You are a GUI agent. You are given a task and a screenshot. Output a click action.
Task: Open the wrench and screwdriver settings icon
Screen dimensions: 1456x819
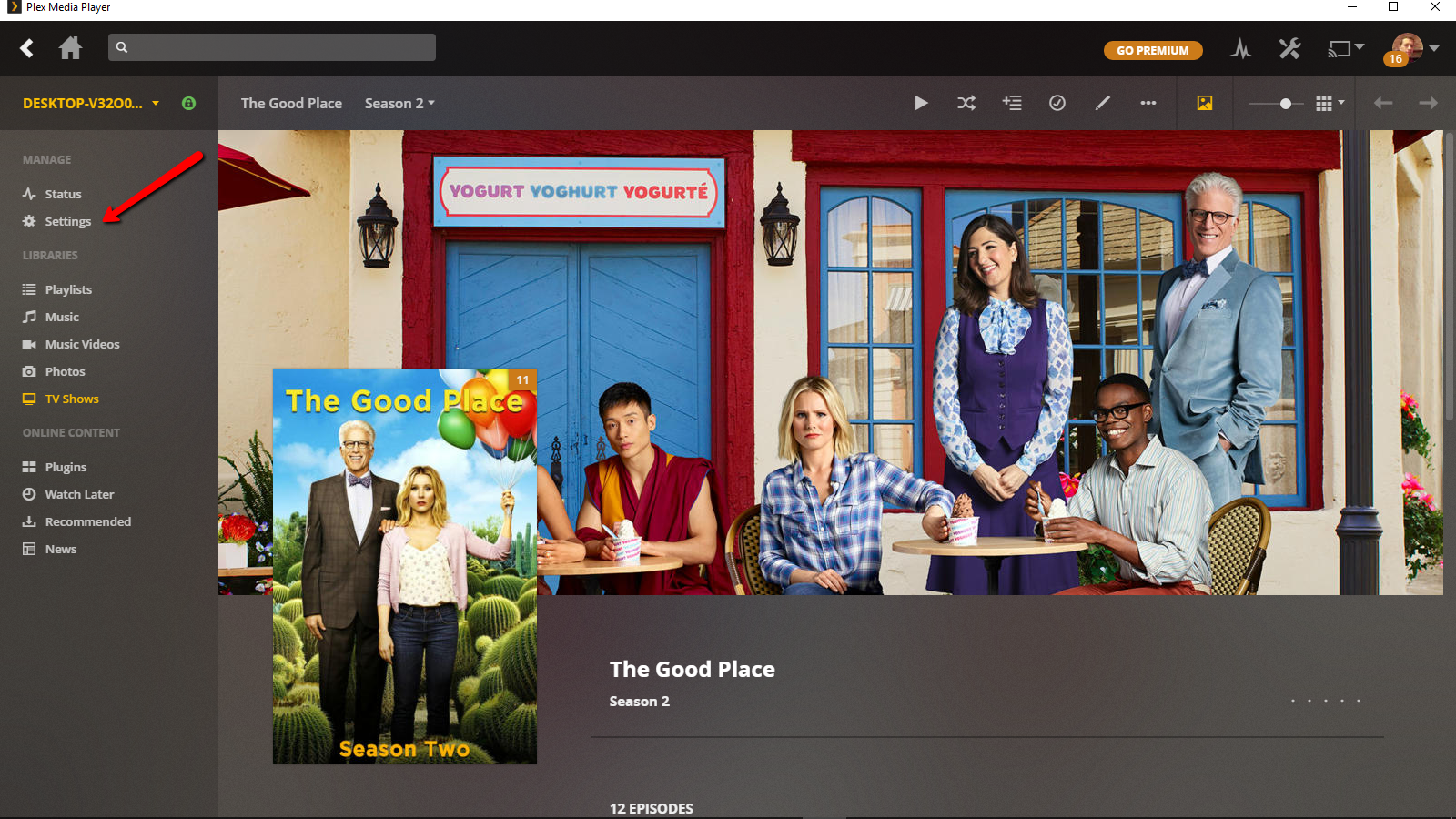1289,48
